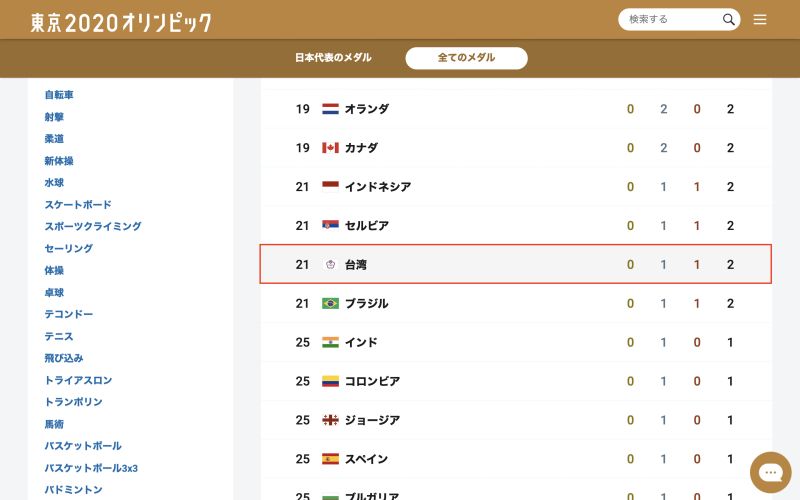Click the Netherlands flag icon

point(330,109)
